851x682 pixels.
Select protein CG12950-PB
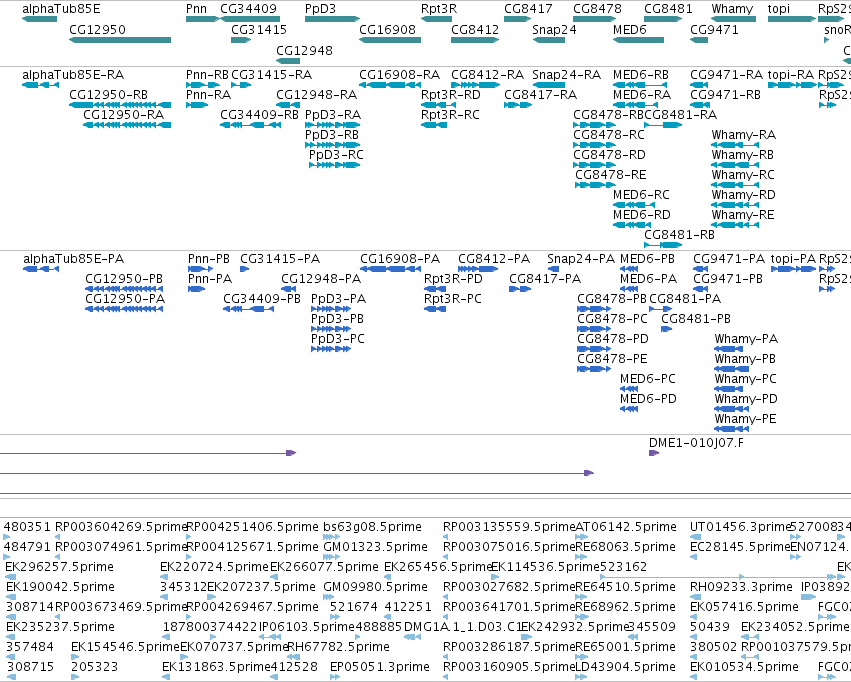pyautogui.click(x=124, y=279)
